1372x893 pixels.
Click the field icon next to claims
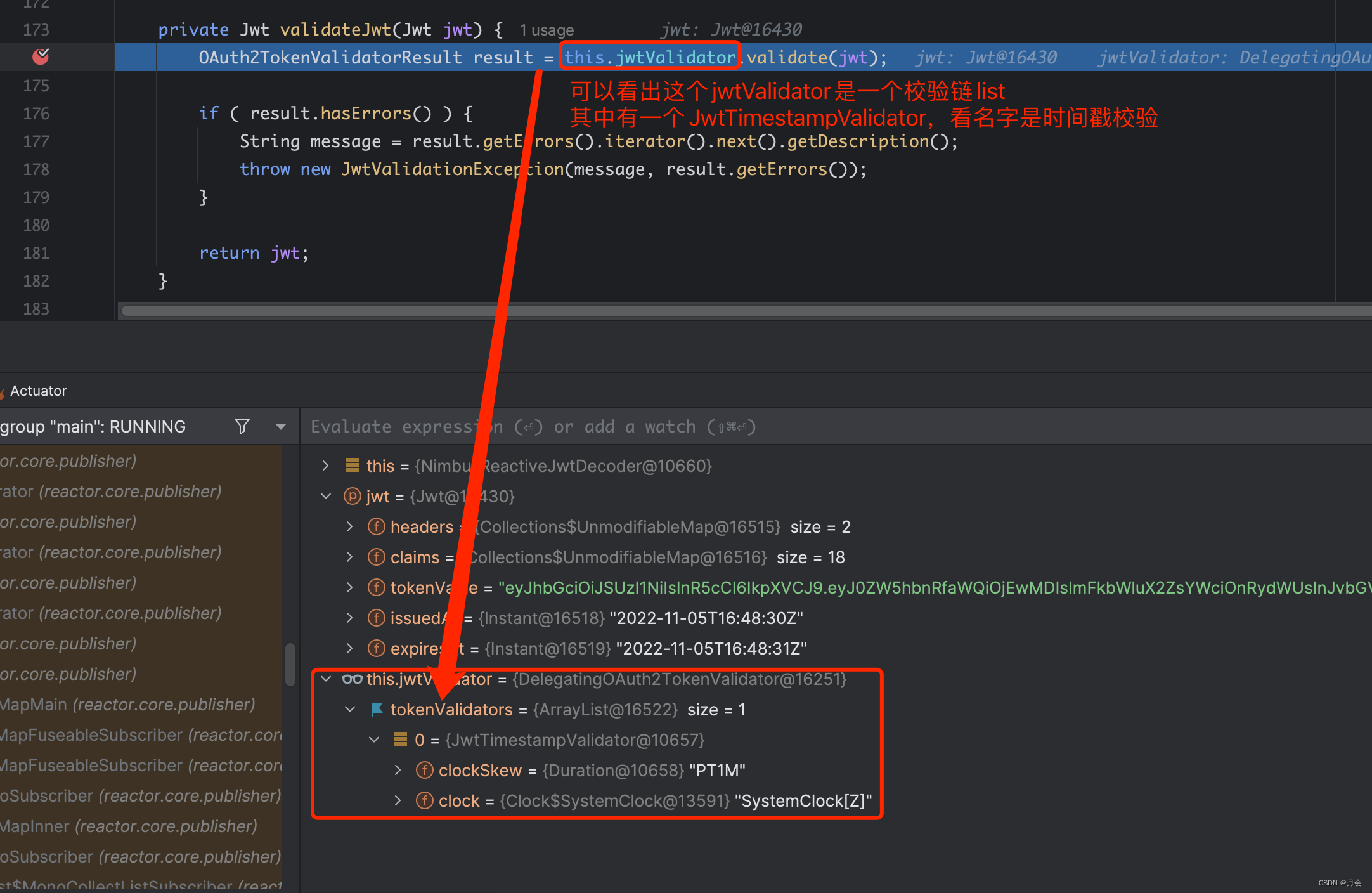pyautogui.click(x=377, y=557)
